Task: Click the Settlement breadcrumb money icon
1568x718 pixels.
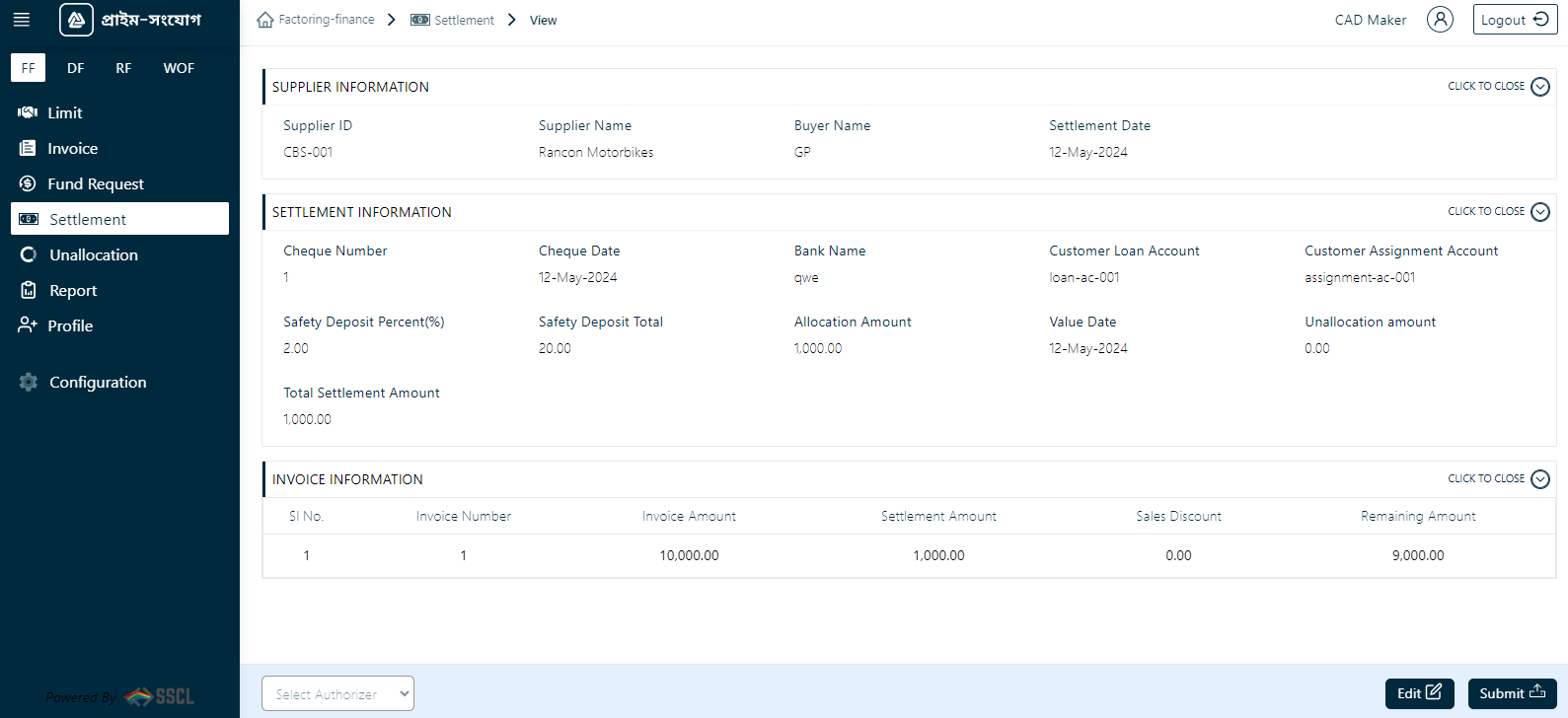Action: 420,20
